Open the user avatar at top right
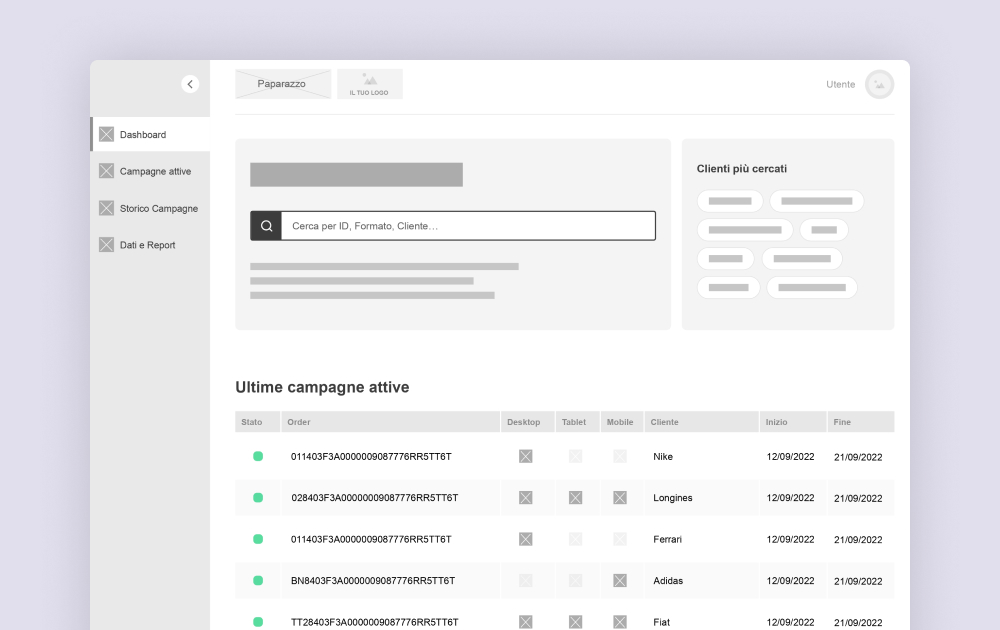Viewport: 1000px width, 630px height. [x=879, y=84]
